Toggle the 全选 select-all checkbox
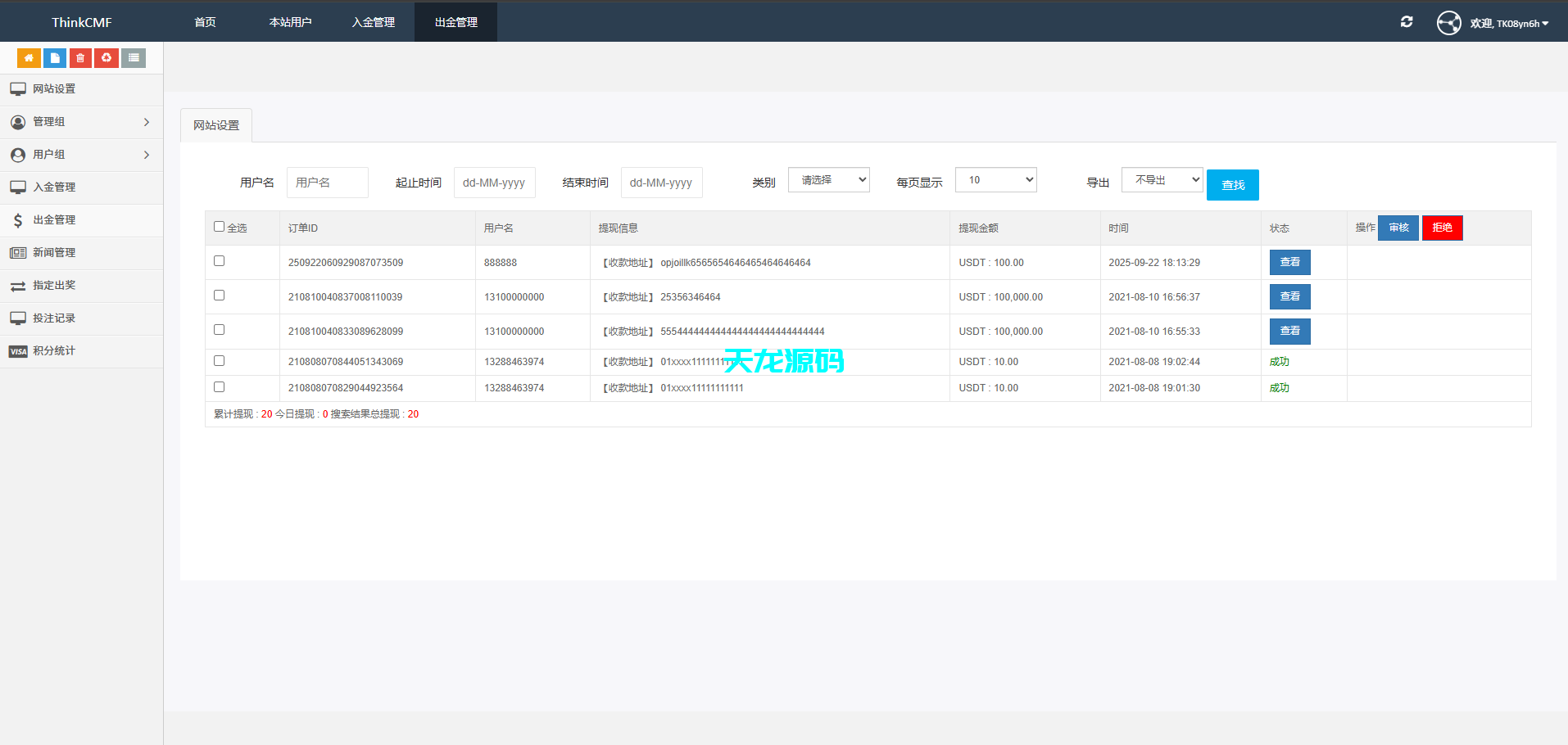This screenshot has height=745, width=1568. (x=219, y=227)
